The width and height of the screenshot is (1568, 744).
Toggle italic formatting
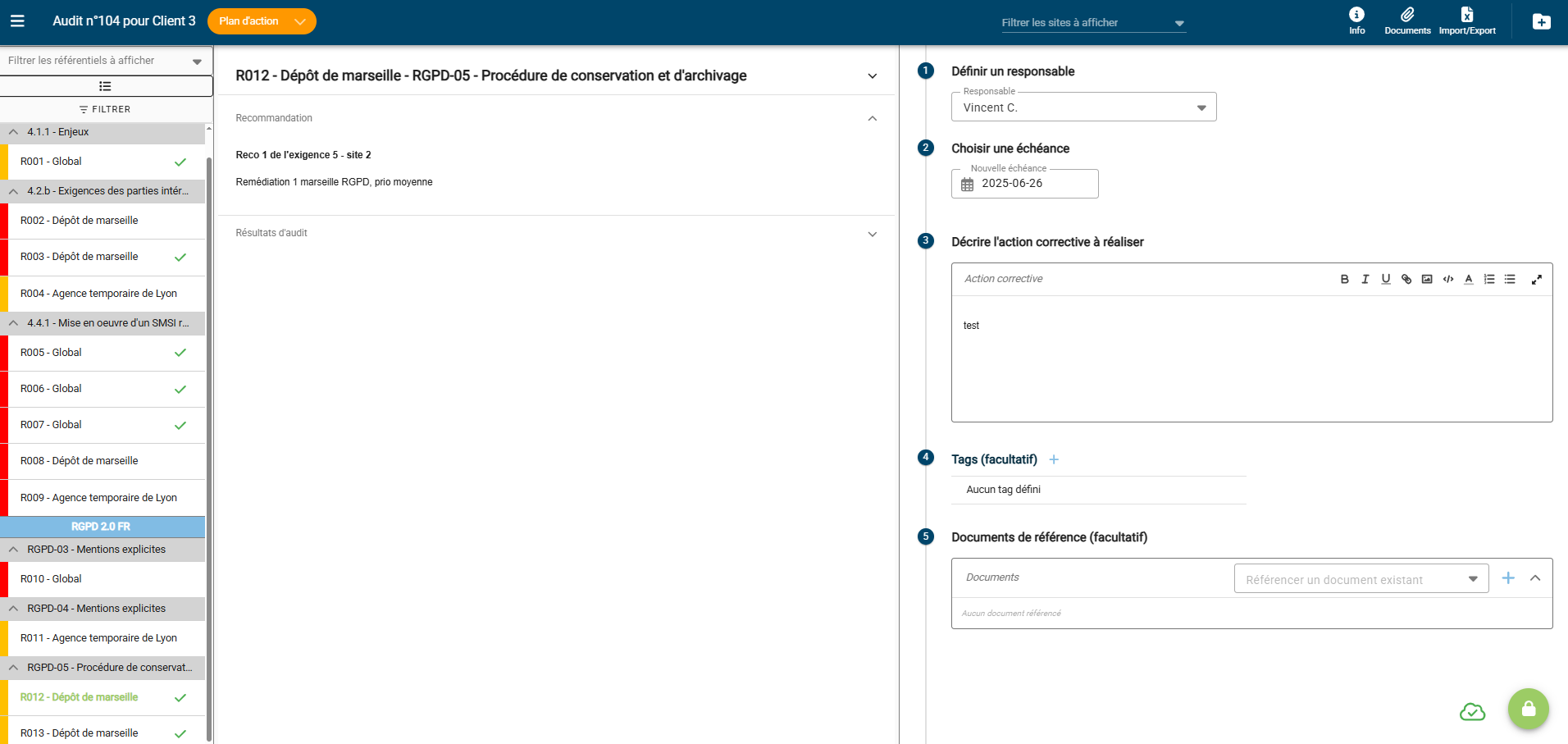[x=1365, y=280]
